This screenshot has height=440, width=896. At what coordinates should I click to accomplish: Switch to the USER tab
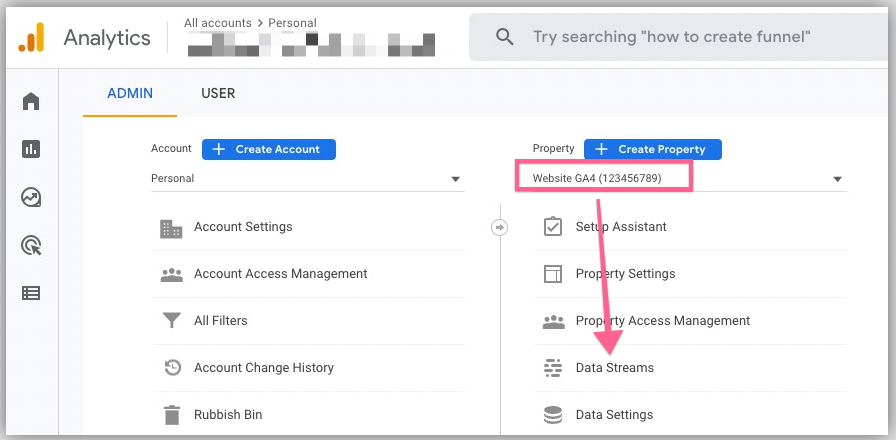pyautogui.click(x=218, y=94)
